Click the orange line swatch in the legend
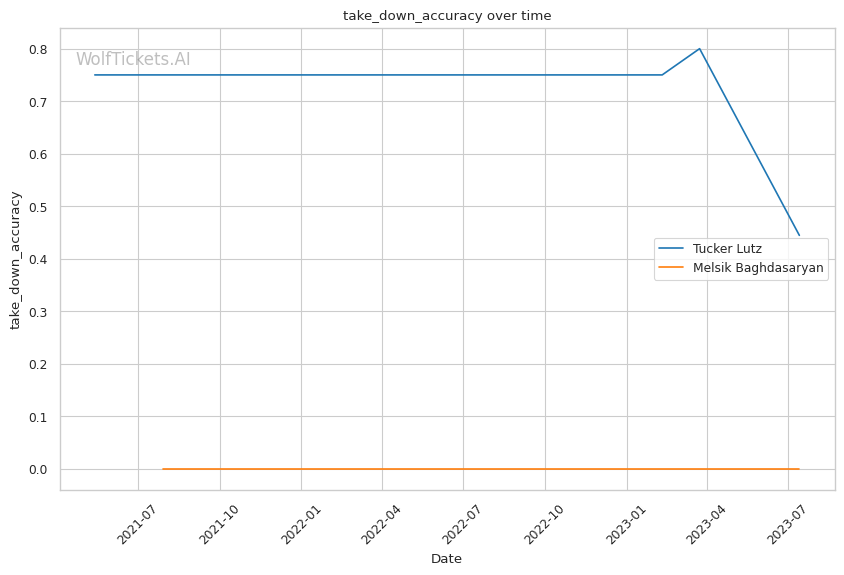 pos(671,268)
